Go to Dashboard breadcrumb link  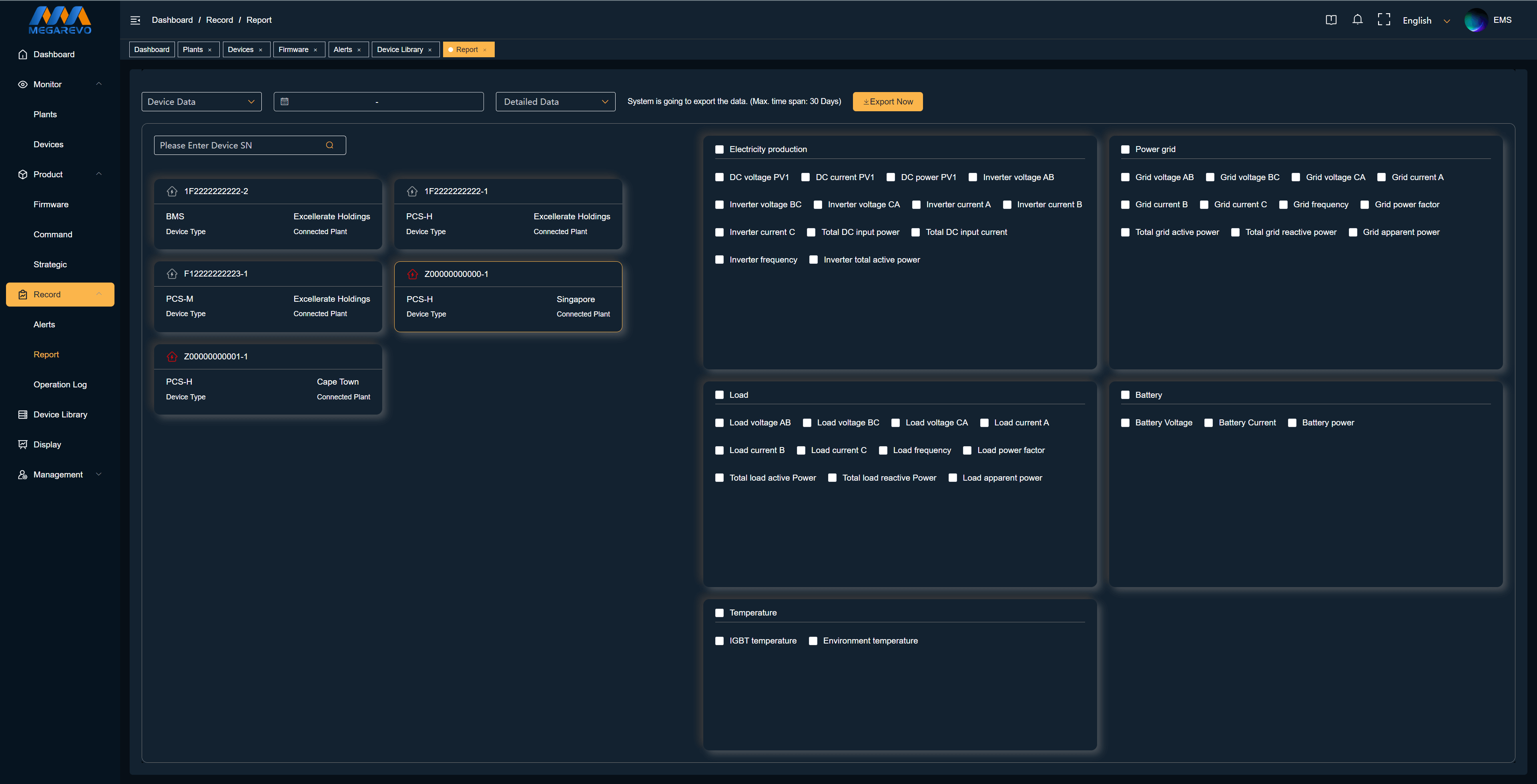pos(173,20)
